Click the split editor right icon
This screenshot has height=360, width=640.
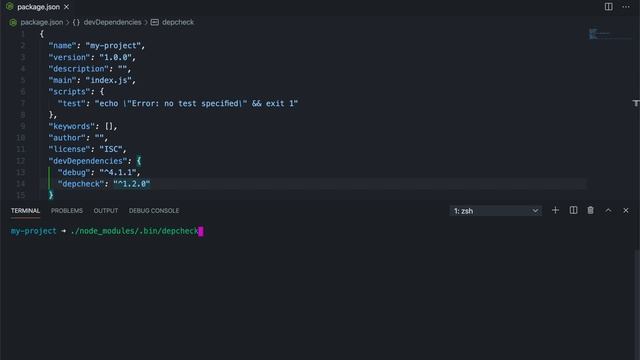pos(608,7)
